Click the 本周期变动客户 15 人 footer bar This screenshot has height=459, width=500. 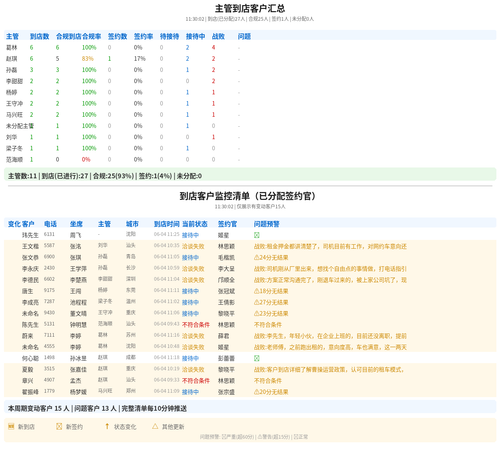coord(250,408)
